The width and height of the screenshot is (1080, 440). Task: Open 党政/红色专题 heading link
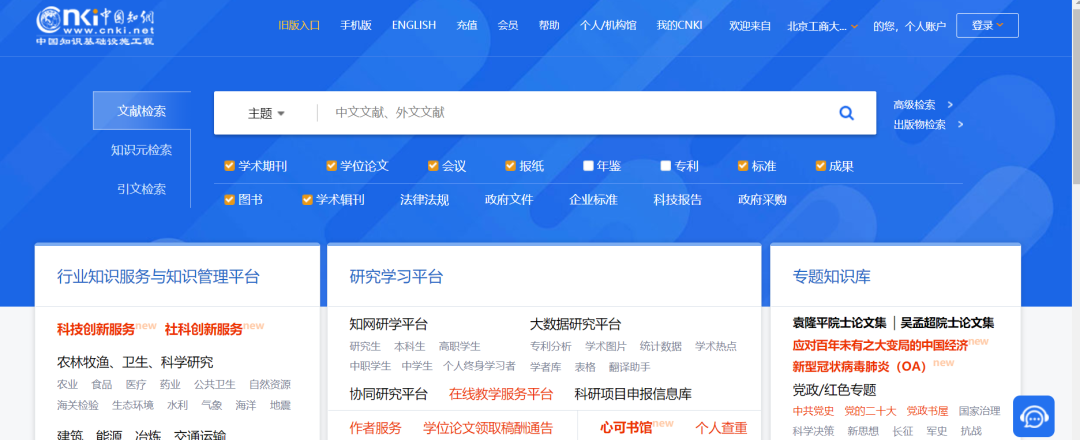click(x=834, y=390)
